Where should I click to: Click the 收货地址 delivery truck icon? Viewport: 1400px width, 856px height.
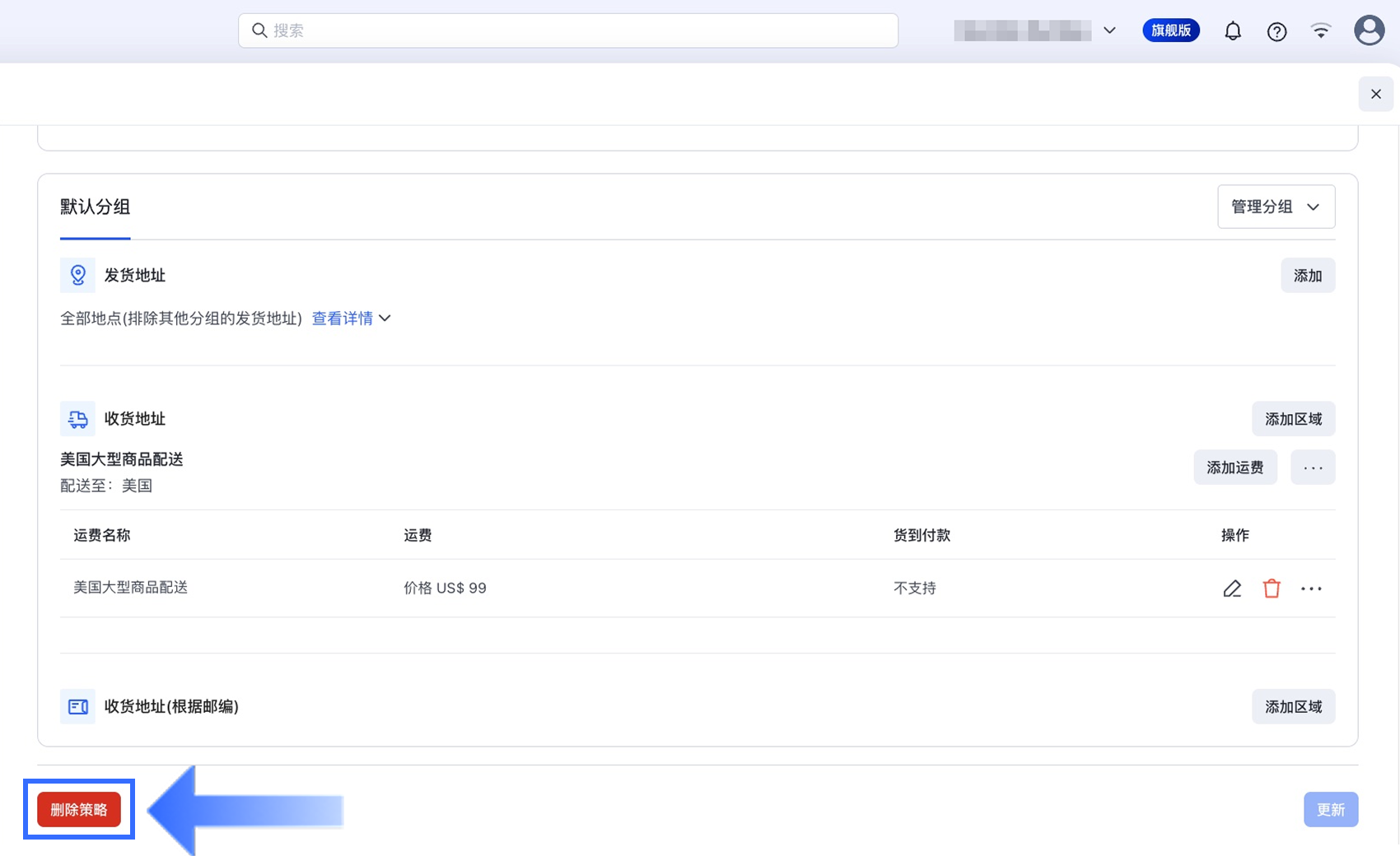click(77, 419)
